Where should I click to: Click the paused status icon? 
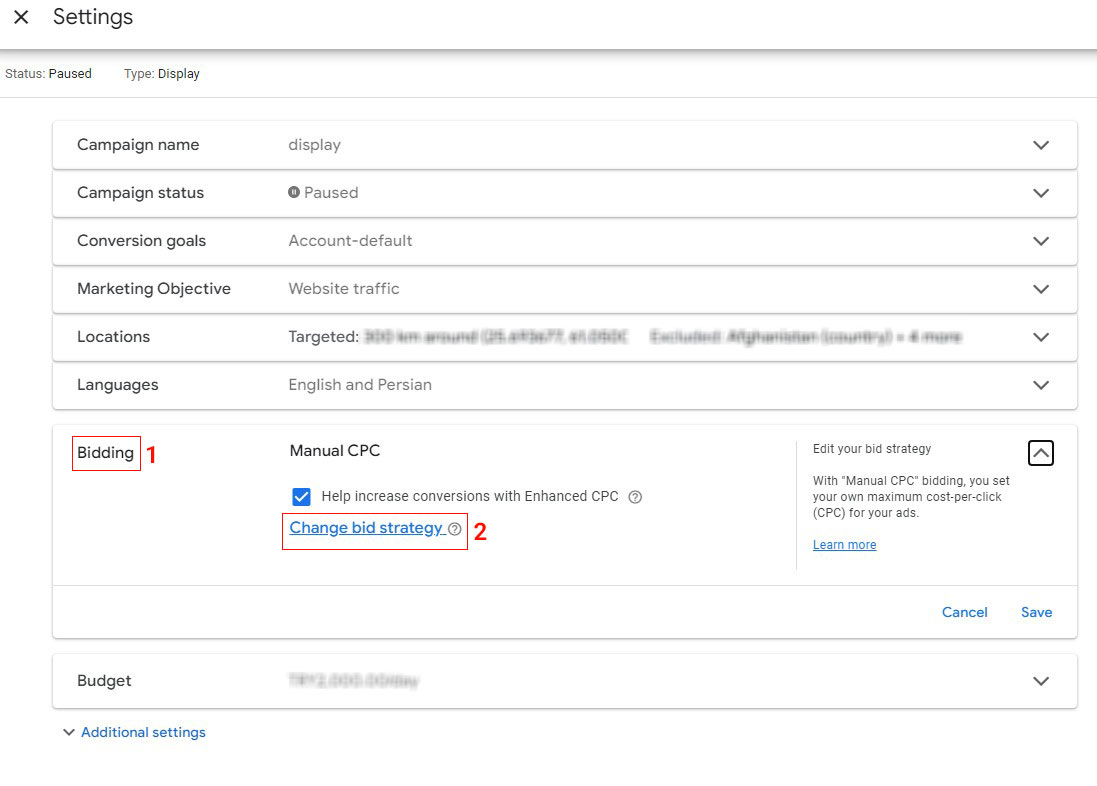(x=294, y=192)
